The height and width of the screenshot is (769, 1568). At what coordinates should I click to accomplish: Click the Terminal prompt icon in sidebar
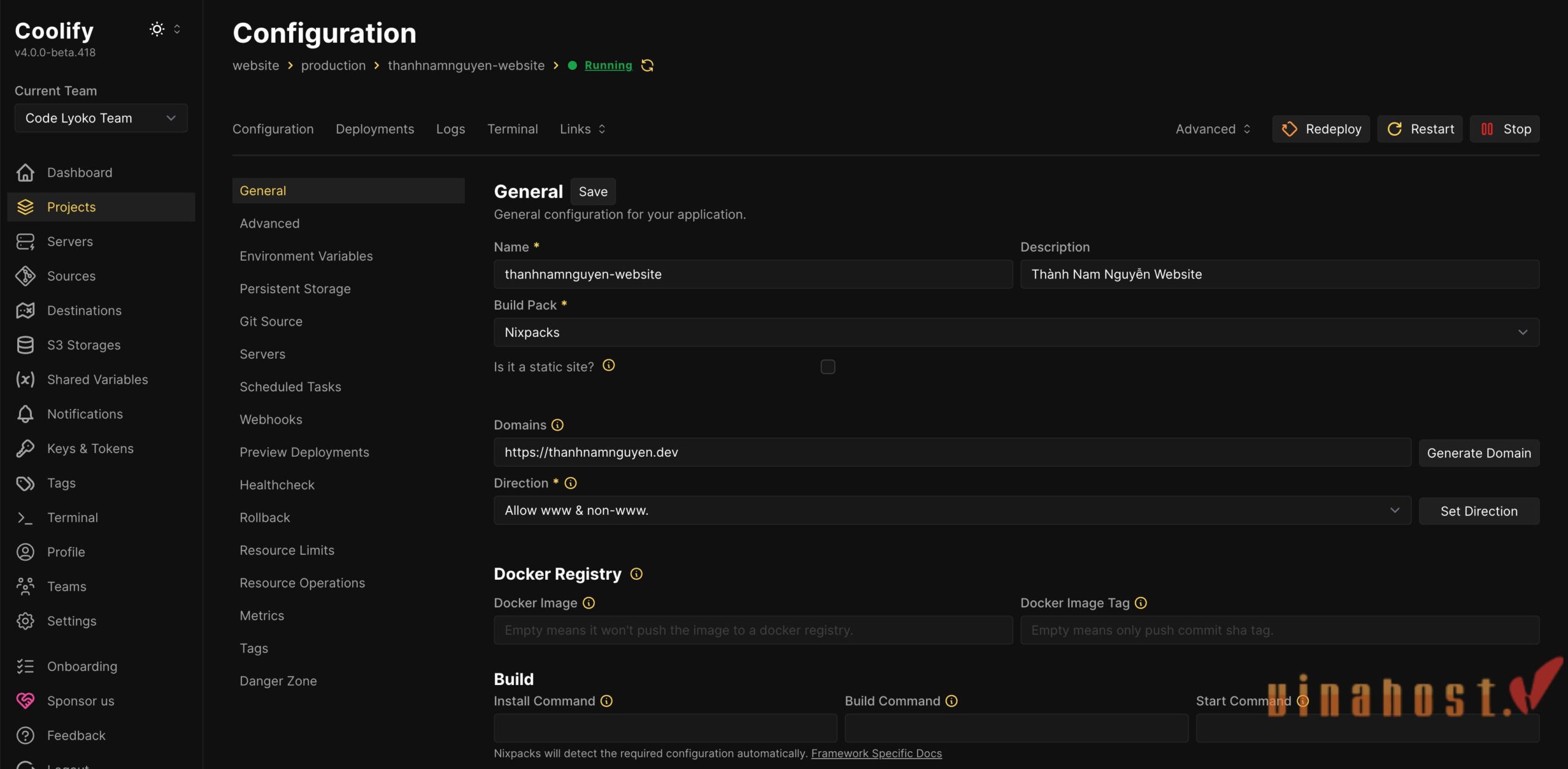(x=25, y=518)
